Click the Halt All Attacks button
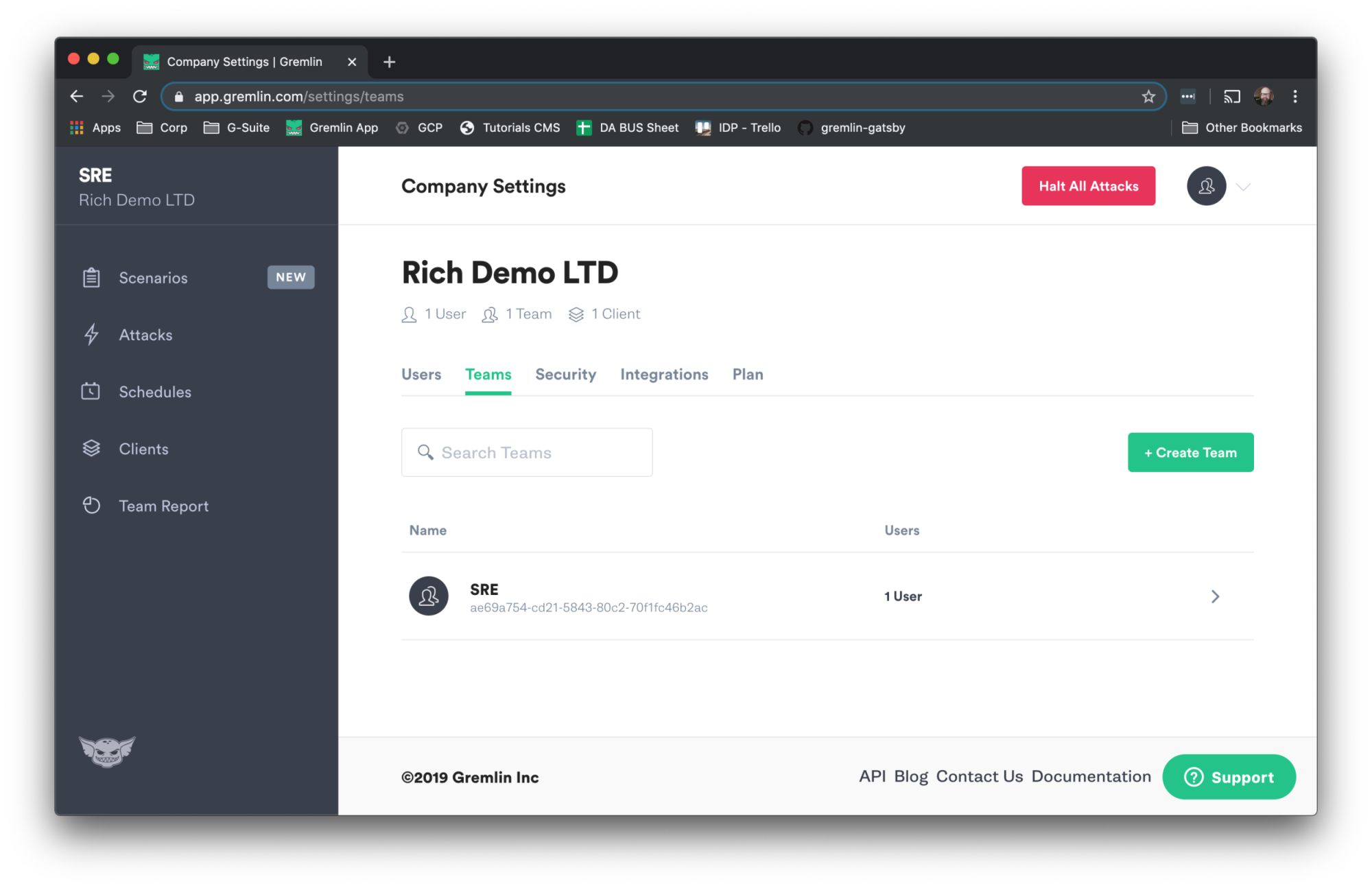 (x=1088, y=186)
